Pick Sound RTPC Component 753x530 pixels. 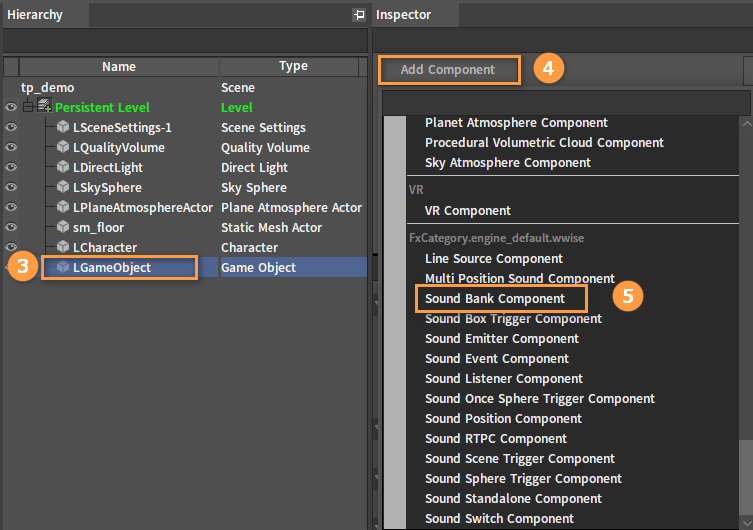coord(496,439)
